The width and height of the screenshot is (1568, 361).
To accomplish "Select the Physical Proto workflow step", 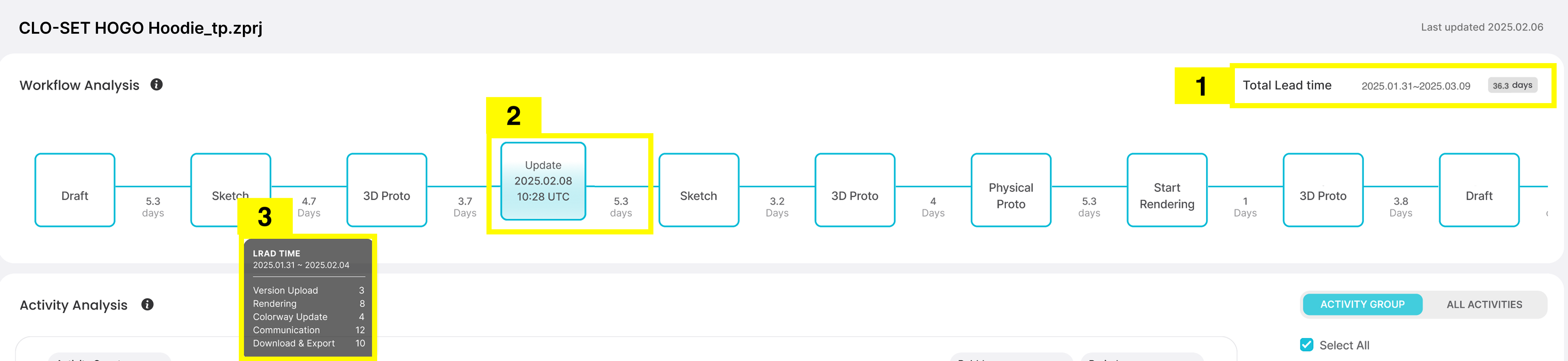I will coord(1010,190).
